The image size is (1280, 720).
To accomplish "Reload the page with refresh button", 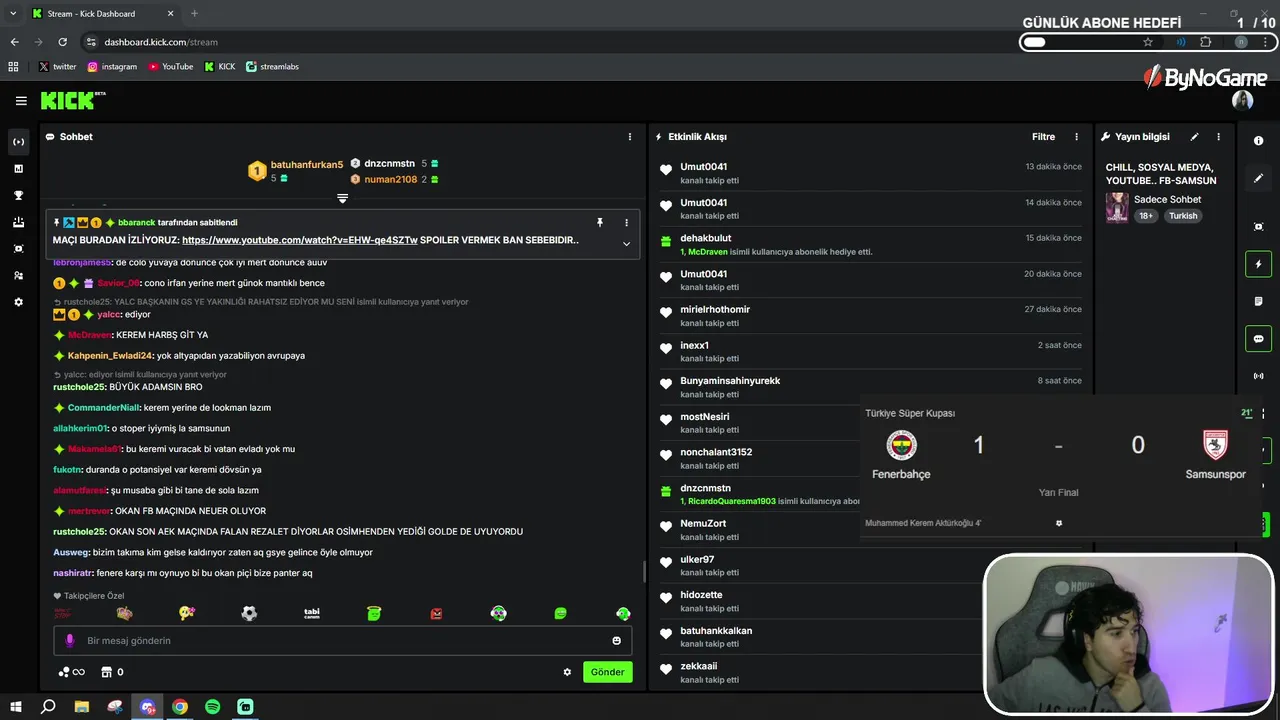I will [62, 42].
